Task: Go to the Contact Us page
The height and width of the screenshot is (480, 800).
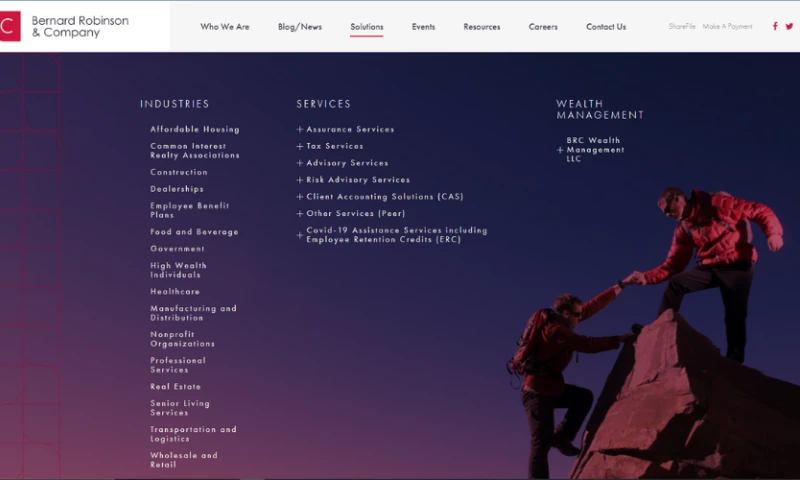Action: (606, 27)
